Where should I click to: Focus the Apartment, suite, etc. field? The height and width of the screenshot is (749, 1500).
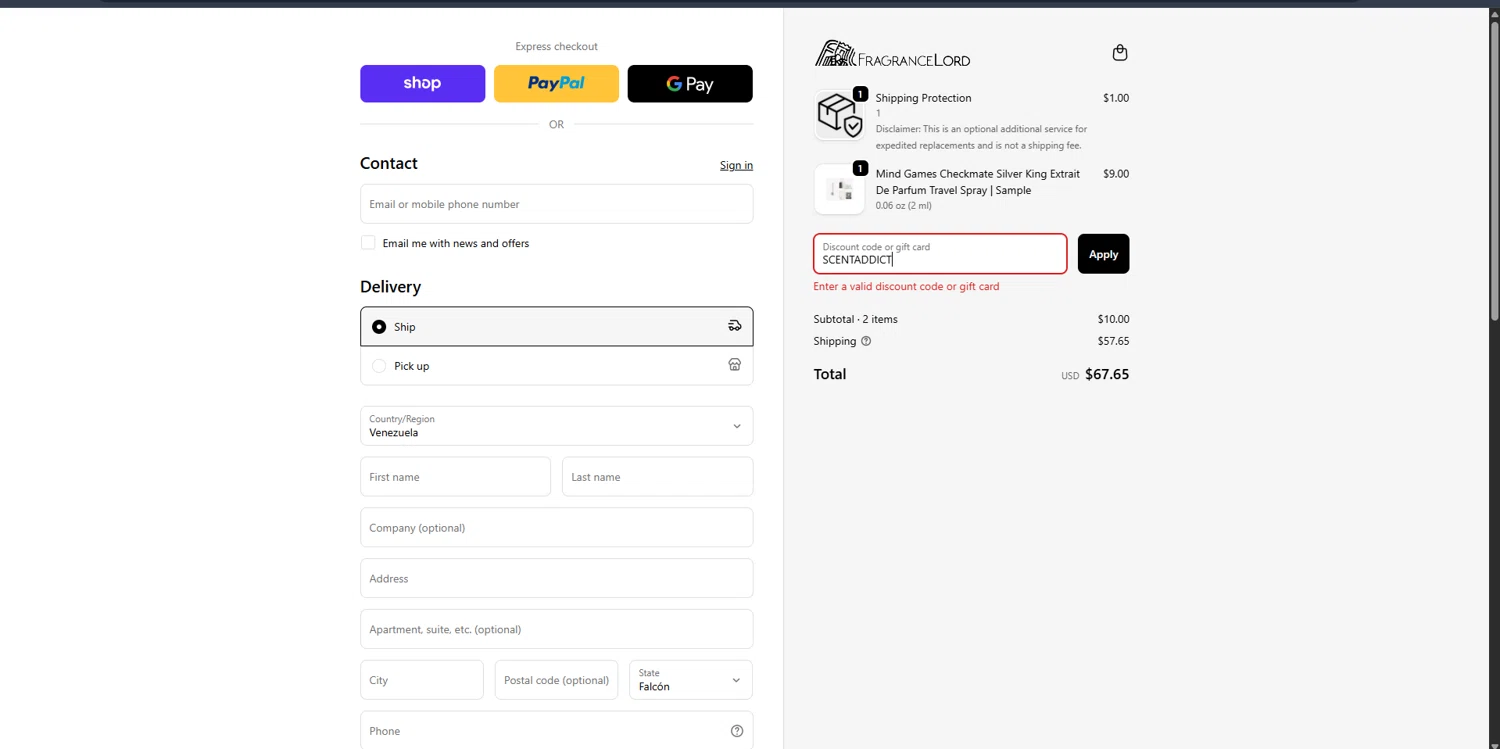click(556, 629)
